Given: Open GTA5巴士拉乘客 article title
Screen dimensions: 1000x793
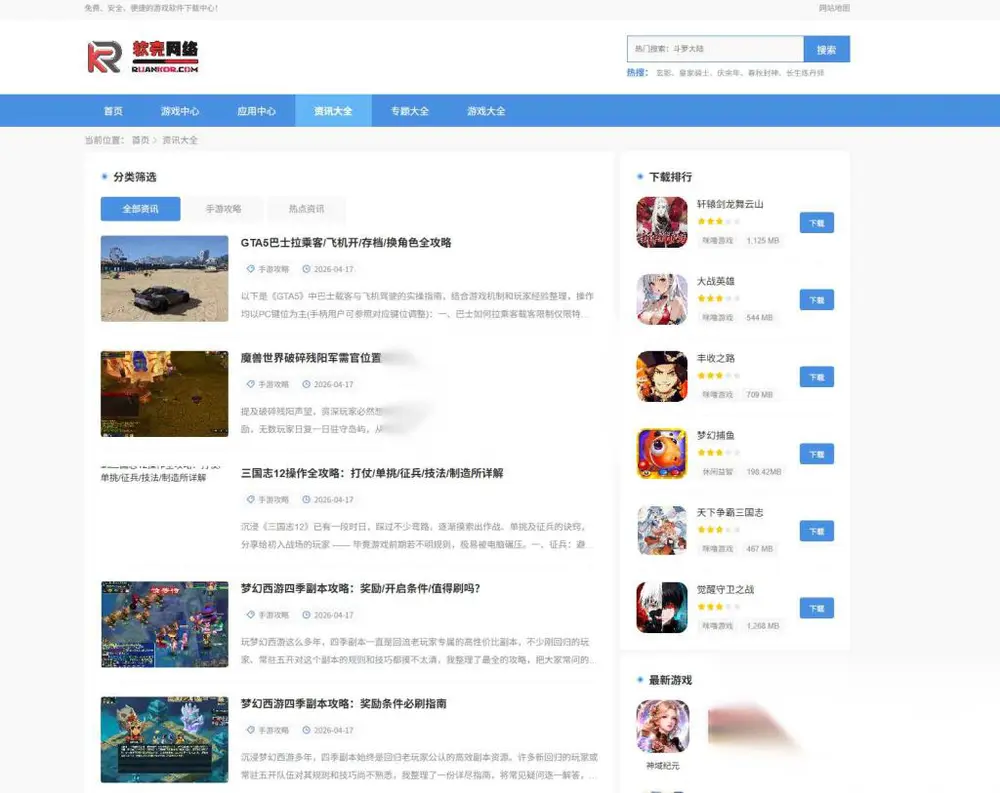Looking at the screenshot, I should point(346,242).
